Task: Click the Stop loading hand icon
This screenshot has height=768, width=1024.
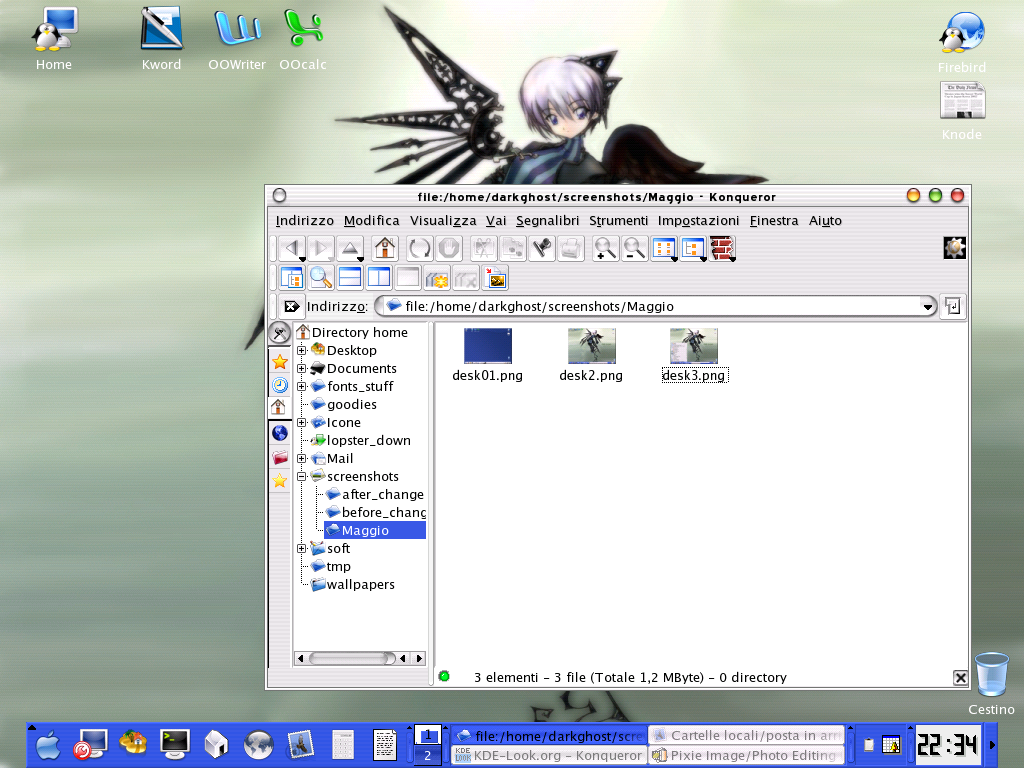Action: pyautogui.click(x=449, y=248)
